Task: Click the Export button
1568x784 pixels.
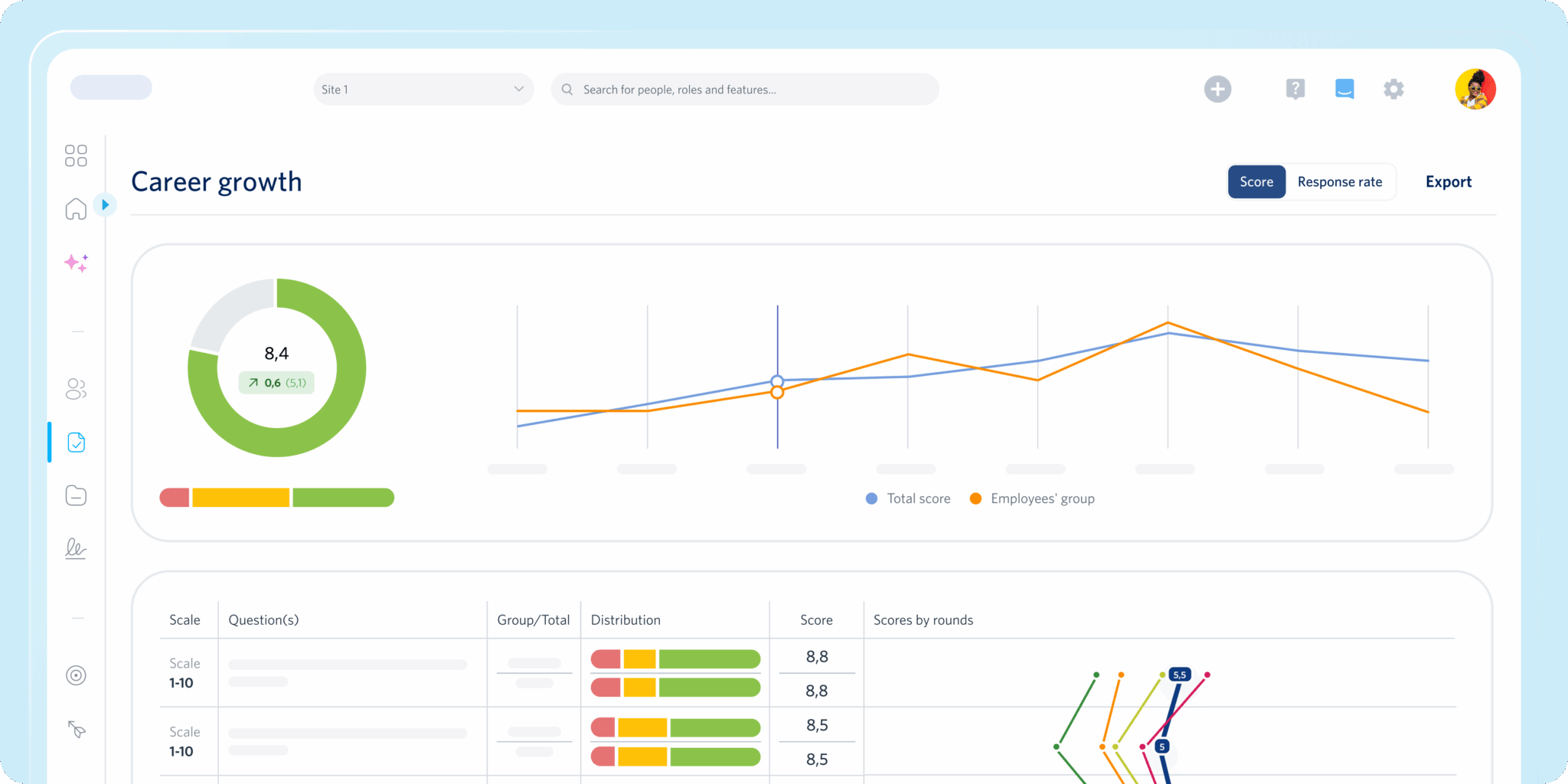Action: [1448, 182]
